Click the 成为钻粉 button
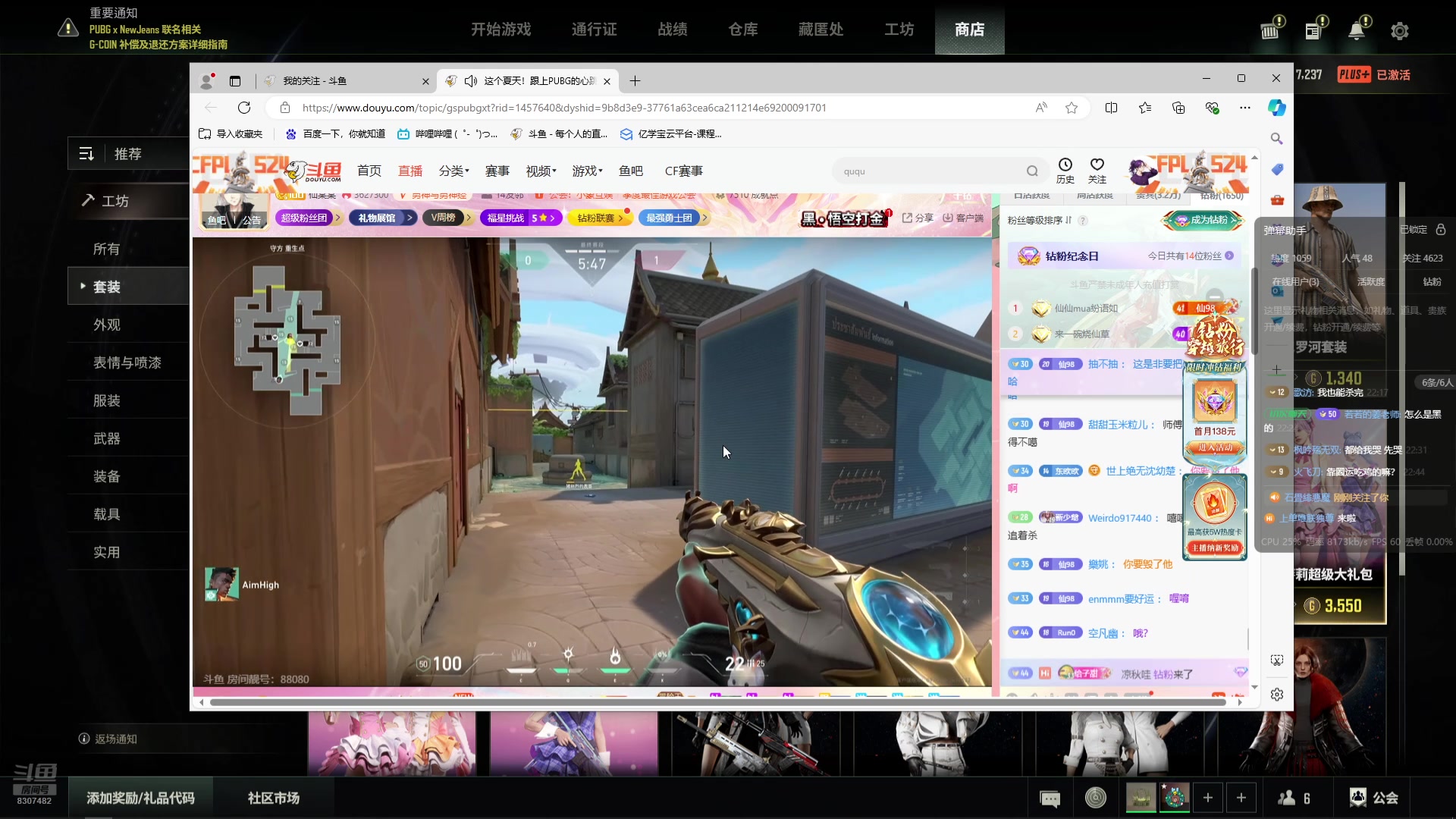Viewport: 1456px width, 819px height. coord(1203,220)
